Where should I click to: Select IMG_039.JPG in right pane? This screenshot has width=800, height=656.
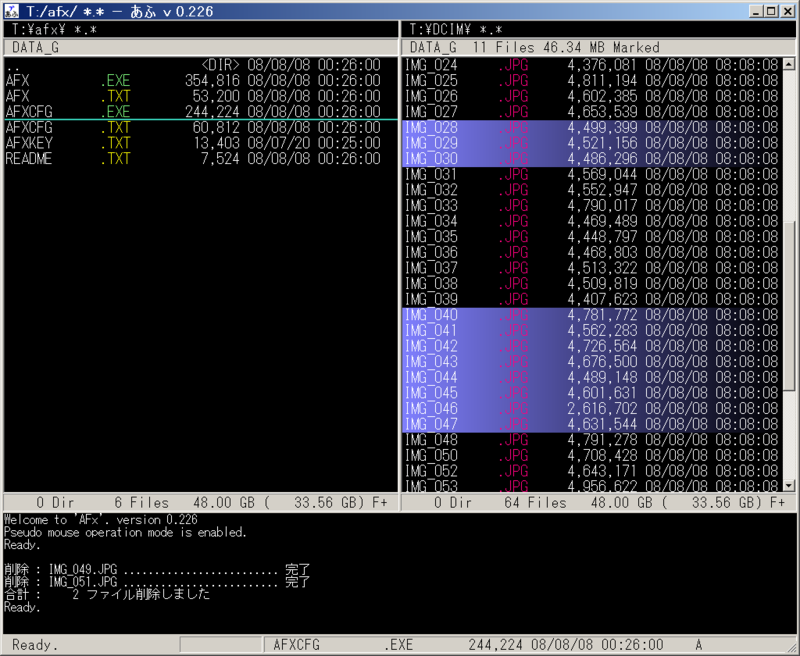tap(592, 299)
